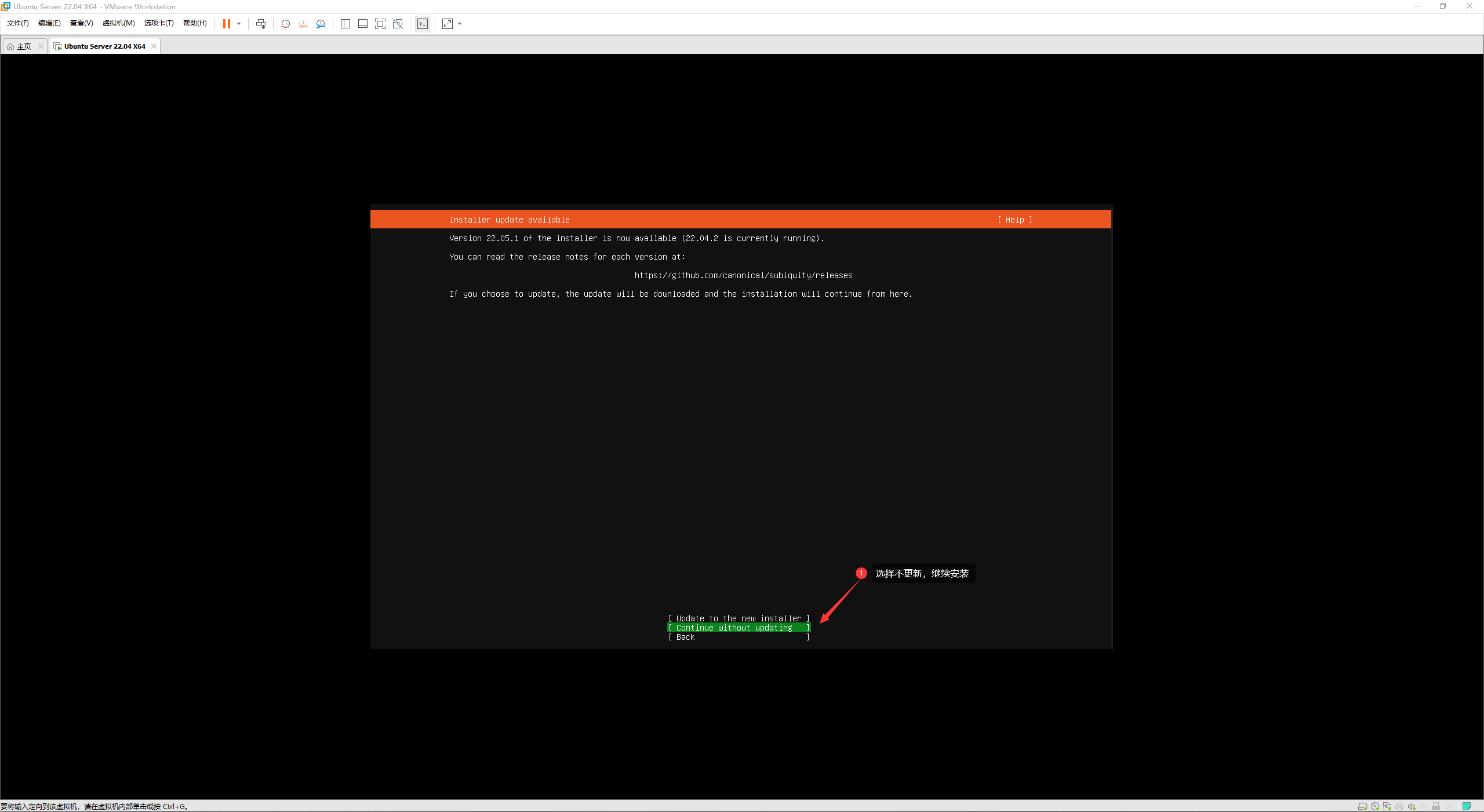
Task: Toggle the console view icon
Action: click(423, 24)
